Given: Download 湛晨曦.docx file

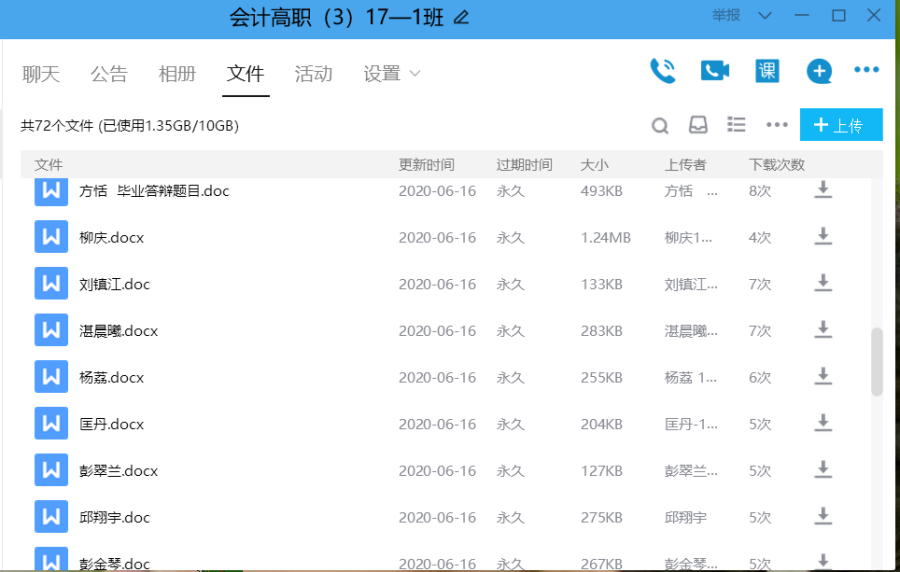Looking at the screenshot, I should (x=823, y=329).
